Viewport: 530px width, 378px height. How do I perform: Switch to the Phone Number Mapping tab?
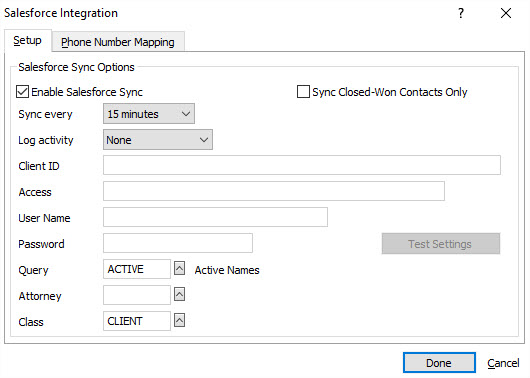[118, 42]
